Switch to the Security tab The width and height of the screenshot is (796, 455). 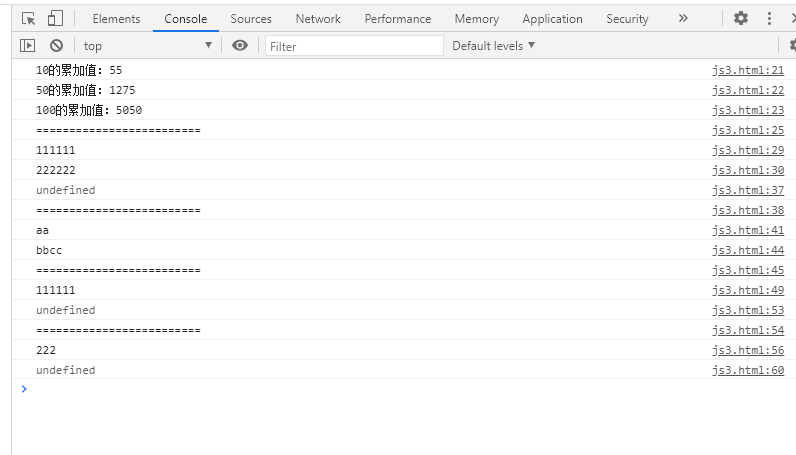point(627,19)
